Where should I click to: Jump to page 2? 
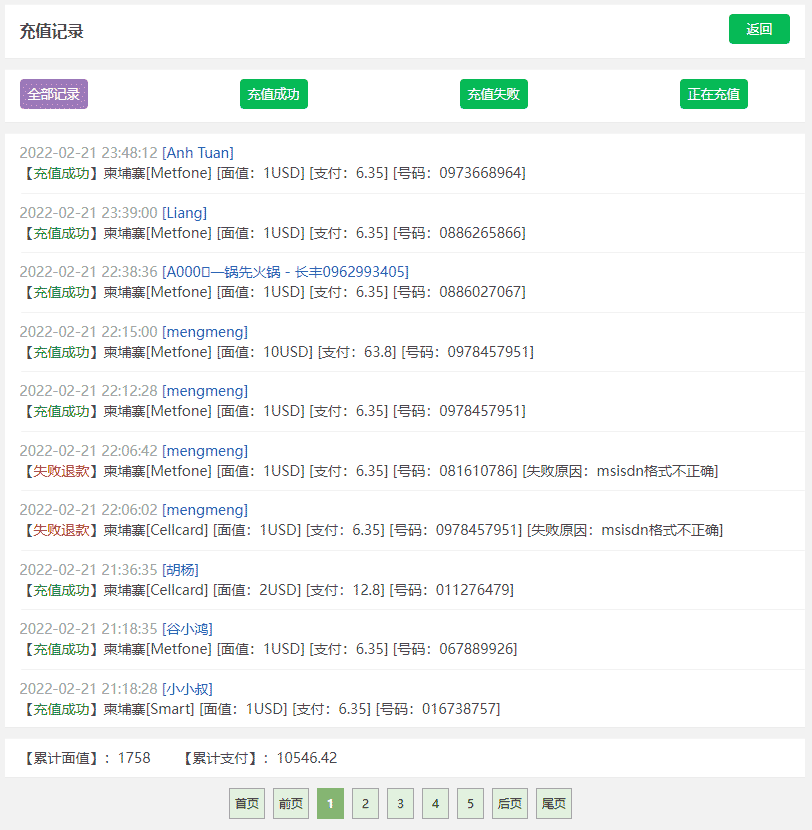pyautogui.click(x=365, y=804)
